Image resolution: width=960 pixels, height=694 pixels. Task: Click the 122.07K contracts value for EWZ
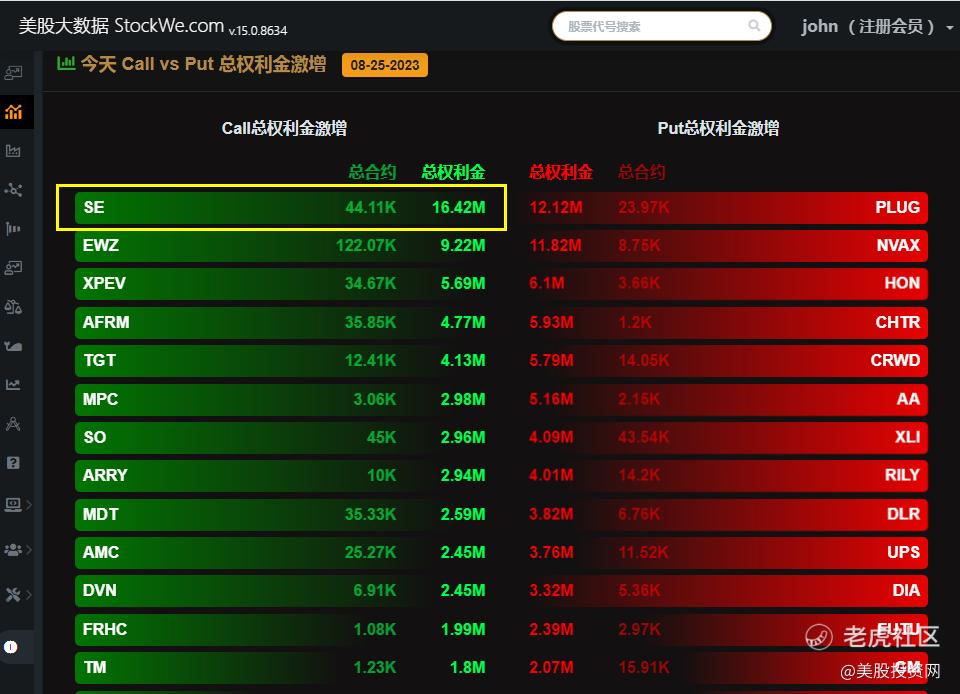tap(366, 245)
